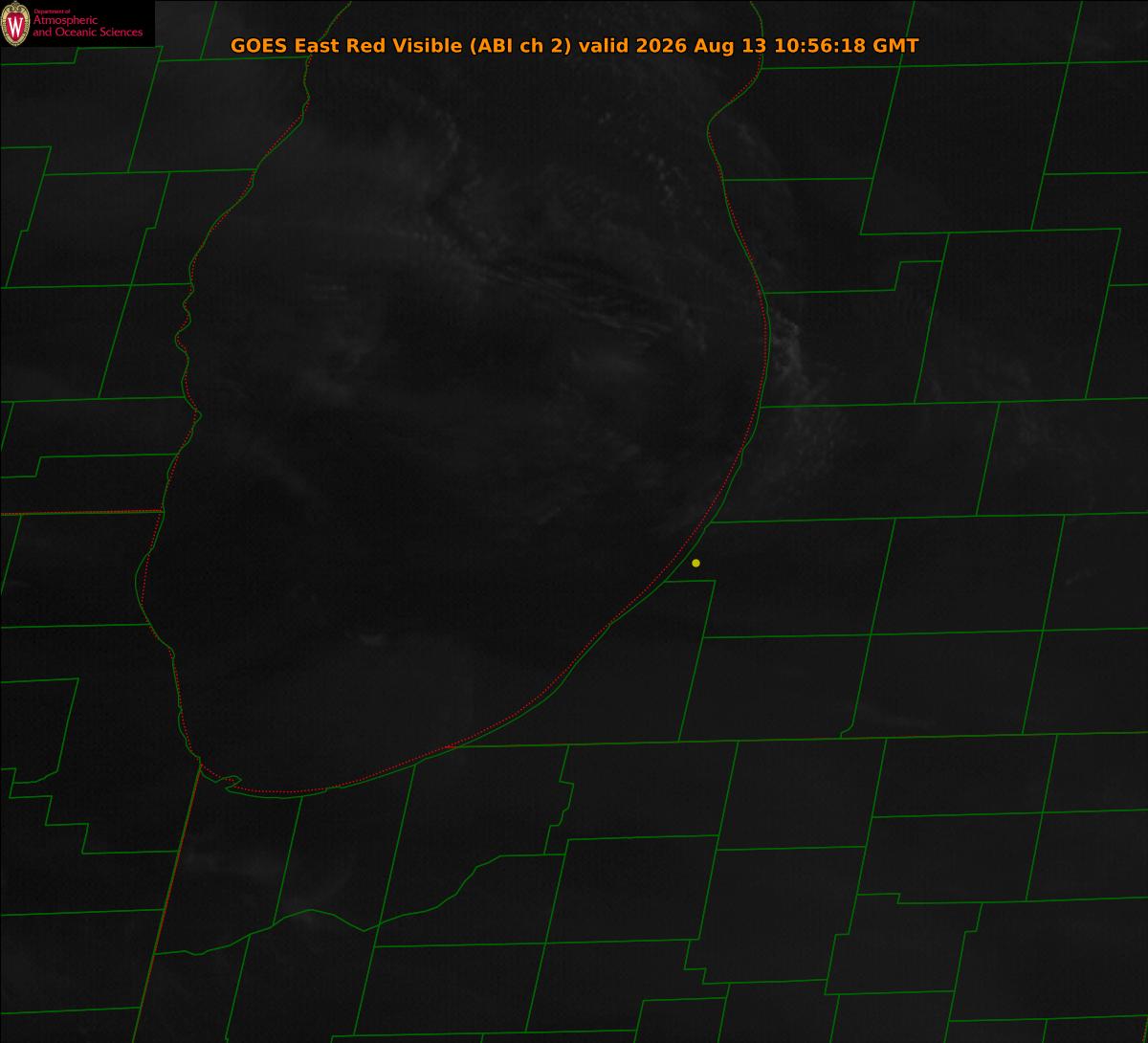
Task: Click the cloud patch along the eastern shoreline
Action: tap(794, 354)
